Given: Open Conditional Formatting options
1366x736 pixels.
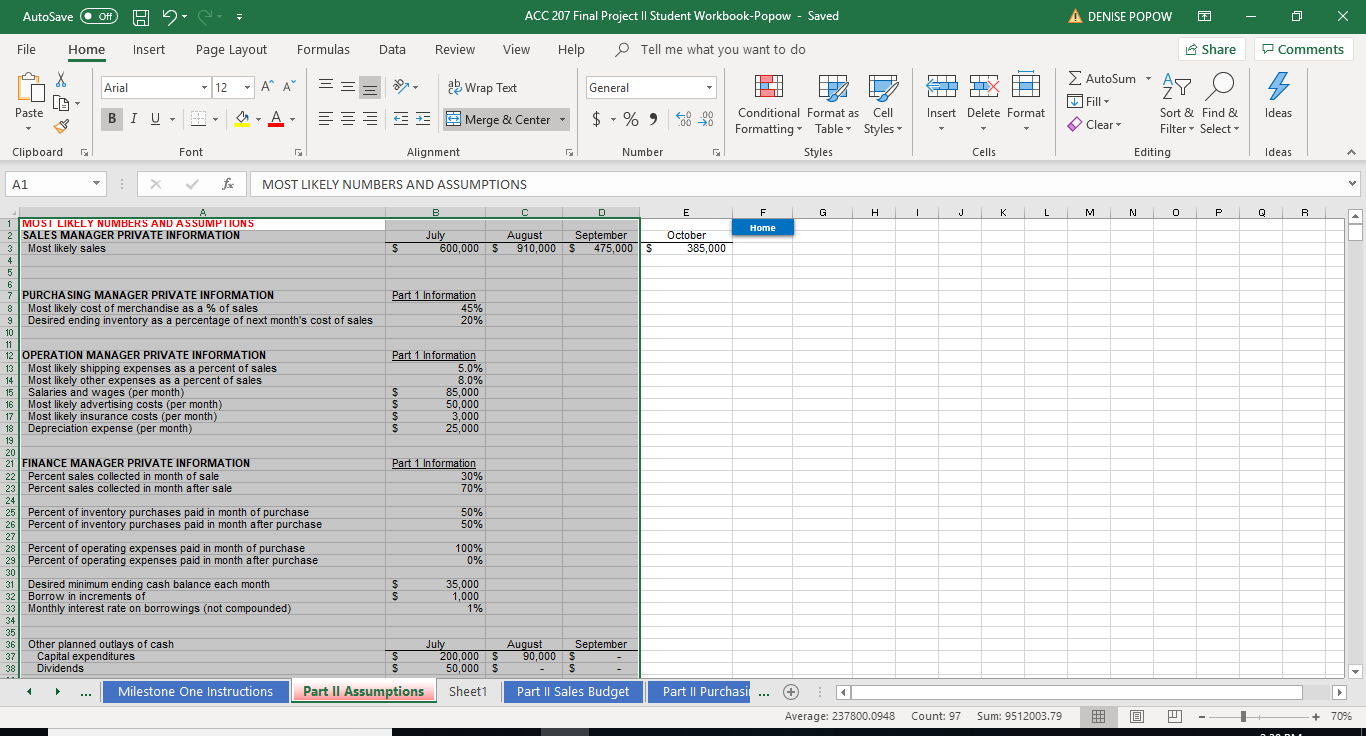Looking at the screenshot, I should 767,104.
